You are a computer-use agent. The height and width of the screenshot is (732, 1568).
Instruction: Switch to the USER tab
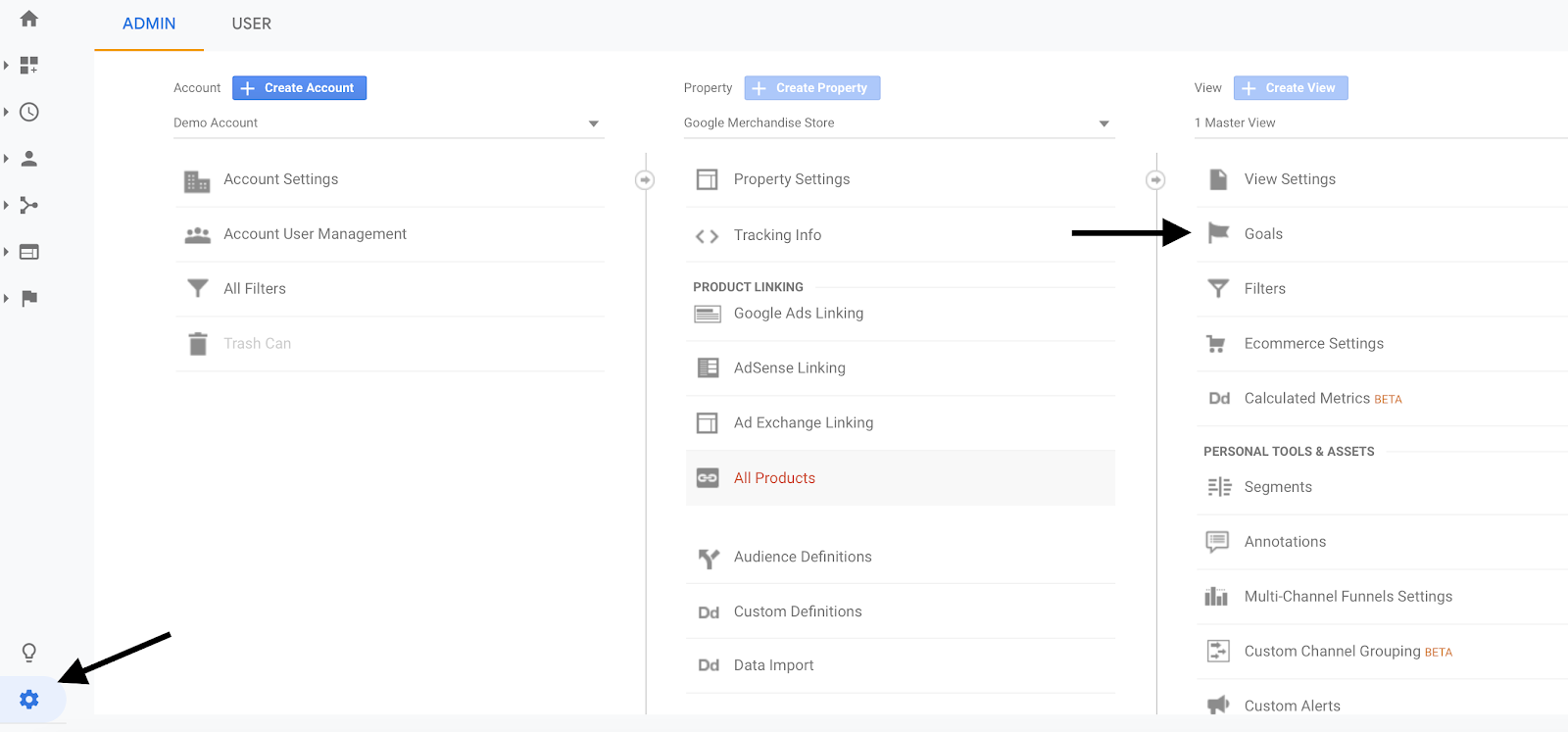click(x=251, y=24)
